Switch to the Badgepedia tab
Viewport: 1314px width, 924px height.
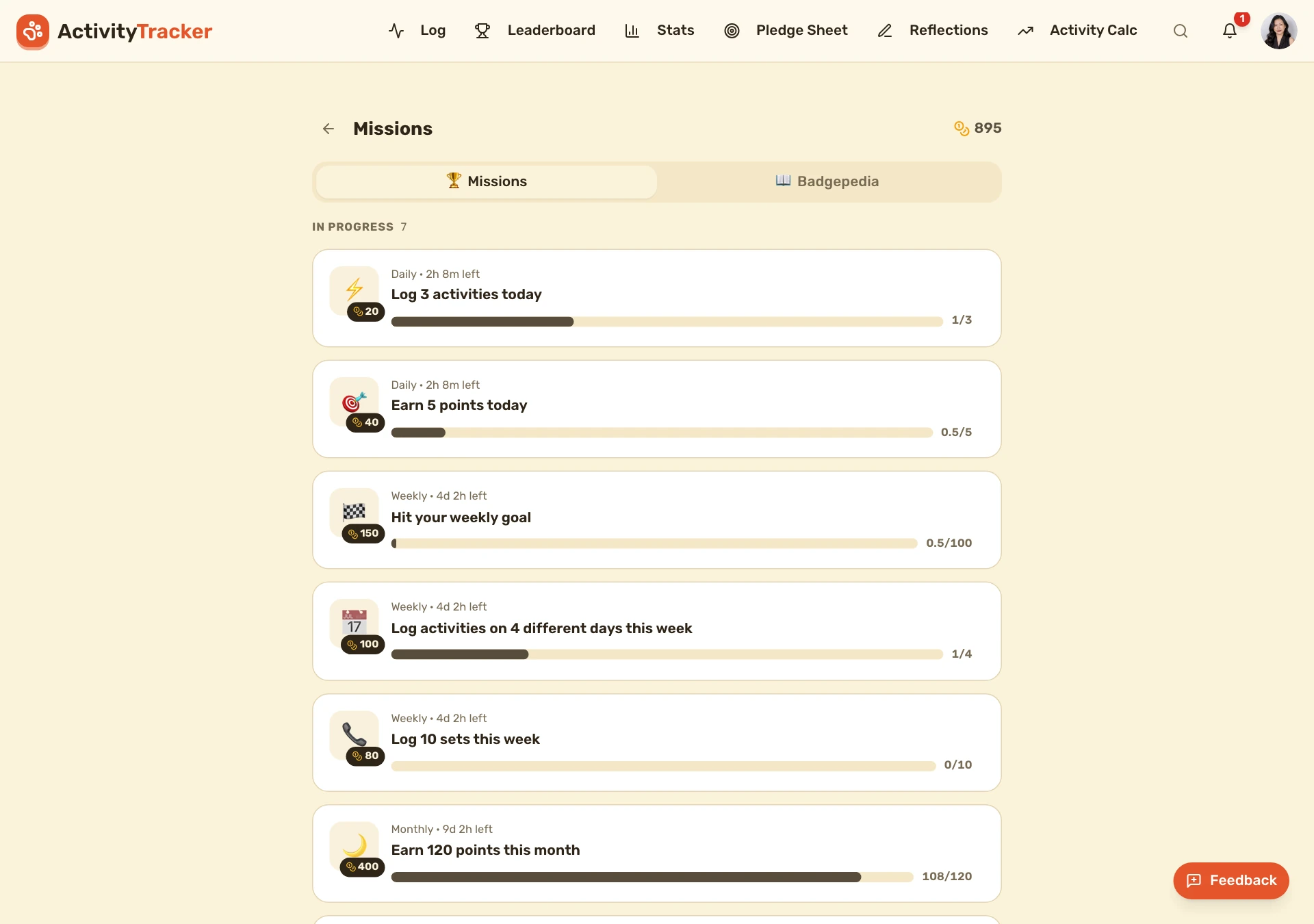[x=827, y=181]
